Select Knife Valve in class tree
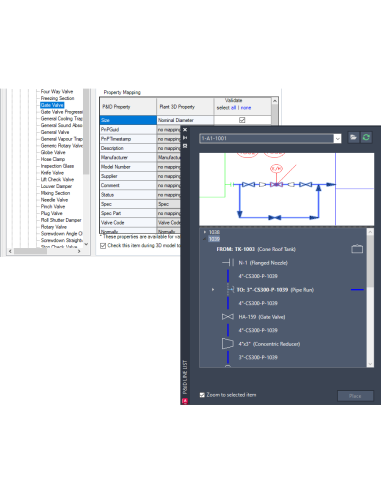The height and width of the screenshot is (492, 381). click(x=52, y=173)
